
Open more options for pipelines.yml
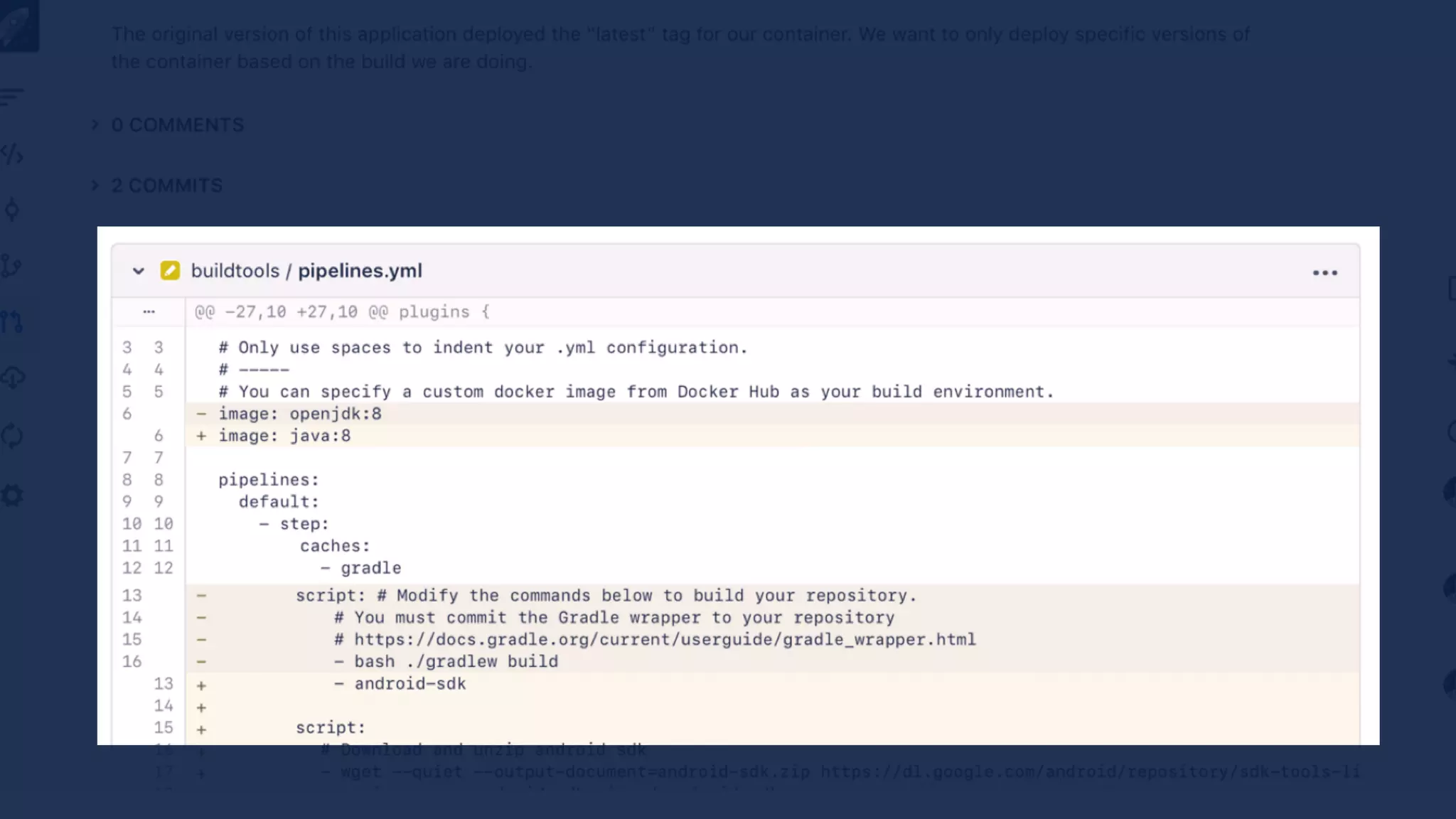1324,273
